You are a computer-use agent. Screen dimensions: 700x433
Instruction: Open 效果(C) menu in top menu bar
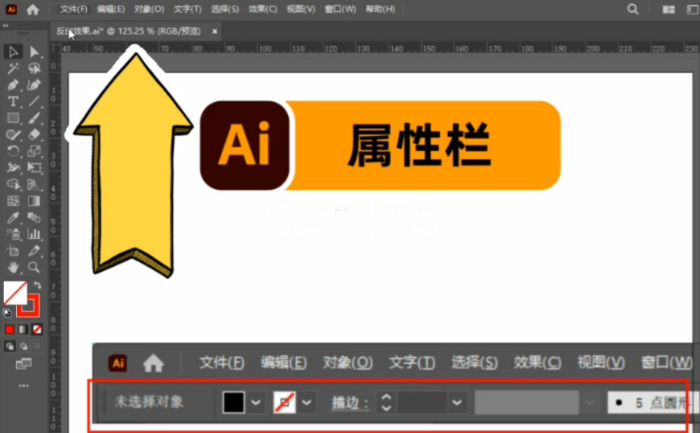(x=262, y=9)
